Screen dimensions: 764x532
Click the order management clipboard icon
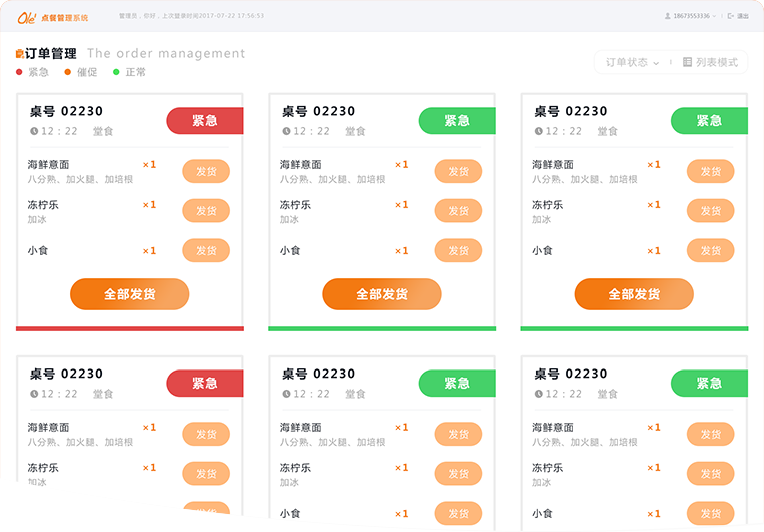19,54
